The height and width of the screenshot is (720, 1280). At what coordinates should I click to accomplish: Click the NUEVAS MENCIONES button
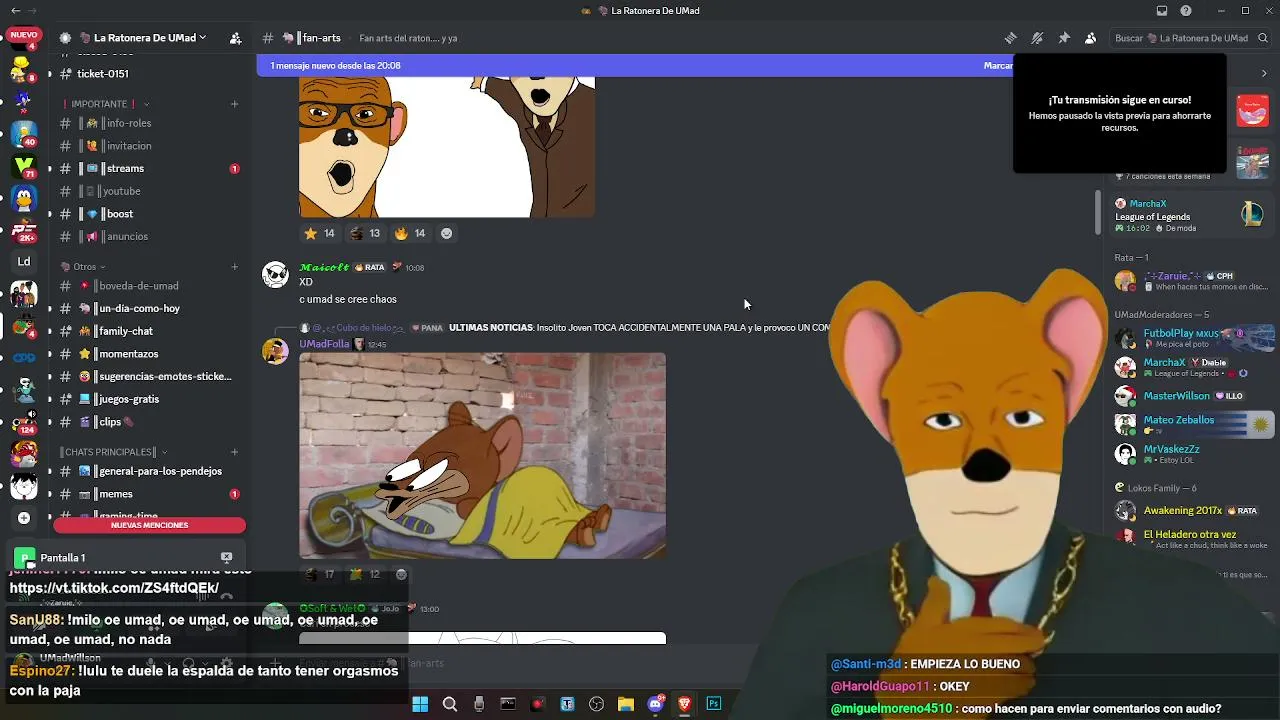149,525
